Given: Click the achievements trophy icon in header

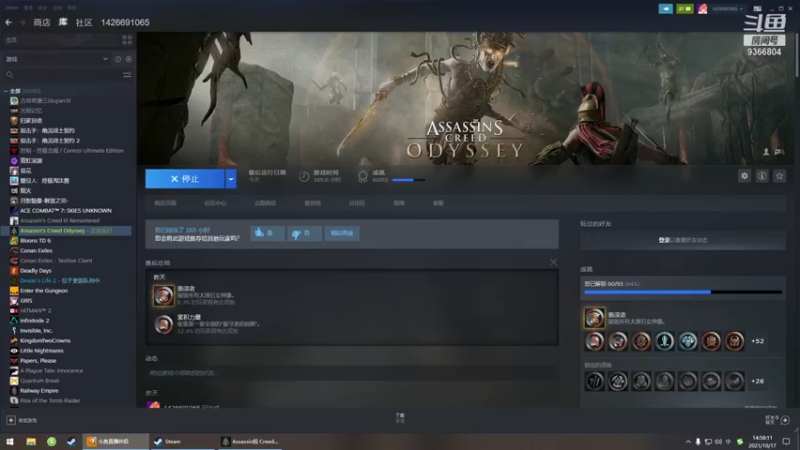Looking at the screenshot, I should [363, 177].
